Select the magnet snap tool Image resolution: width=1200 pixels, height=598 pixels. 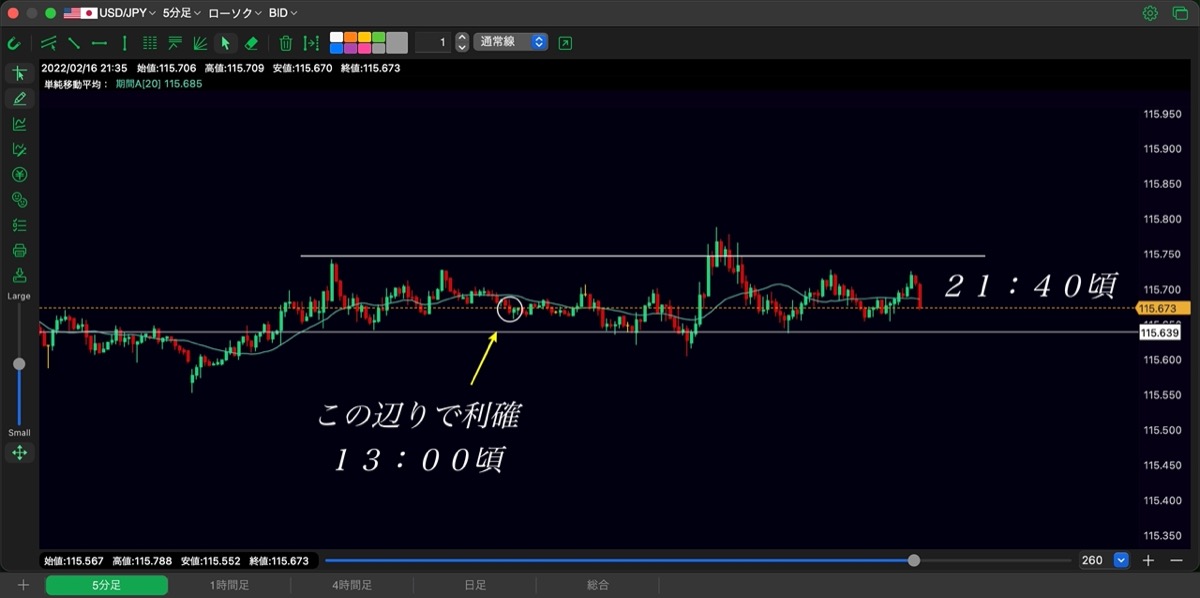point(14,43)
